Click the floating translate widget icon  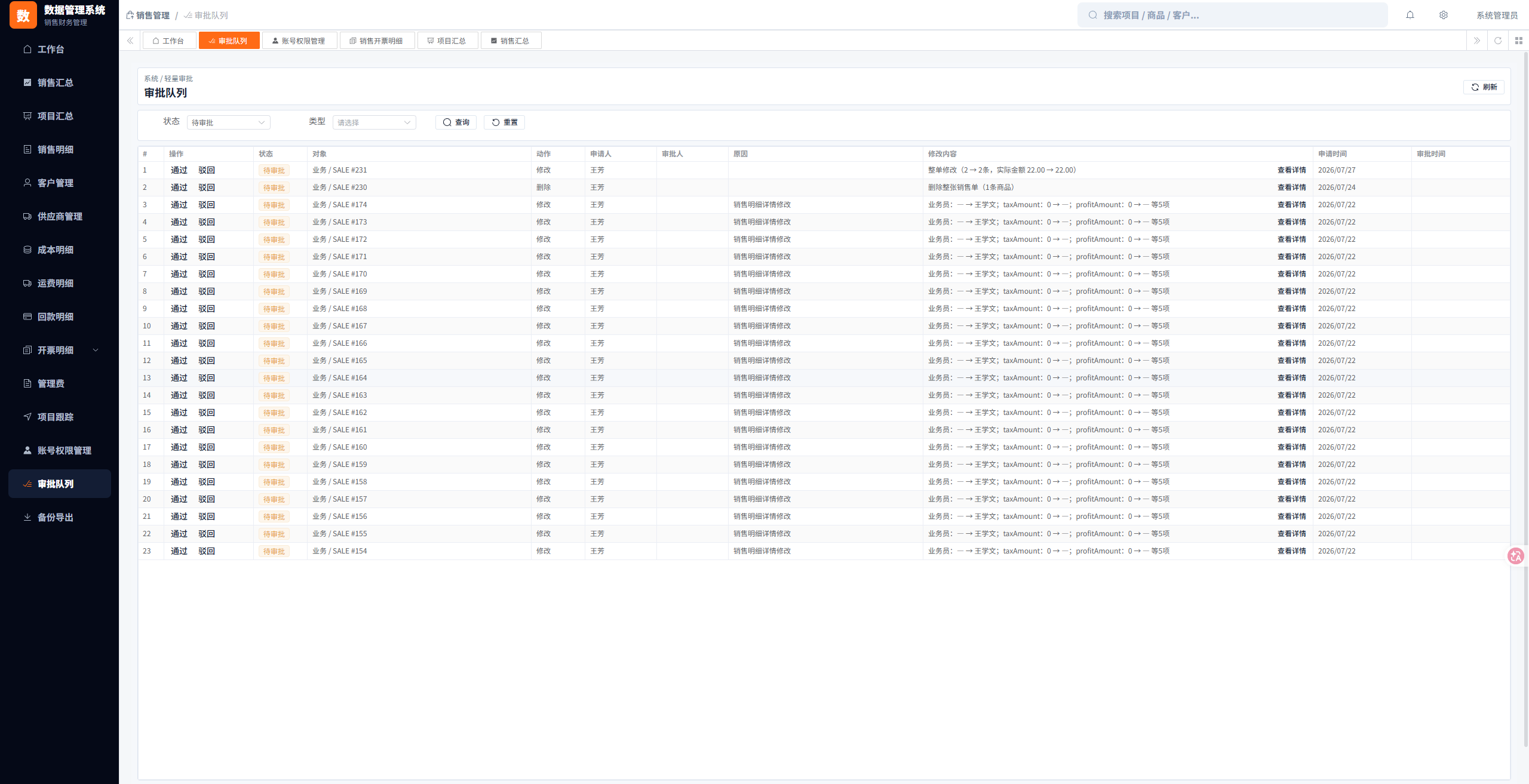1516,556
